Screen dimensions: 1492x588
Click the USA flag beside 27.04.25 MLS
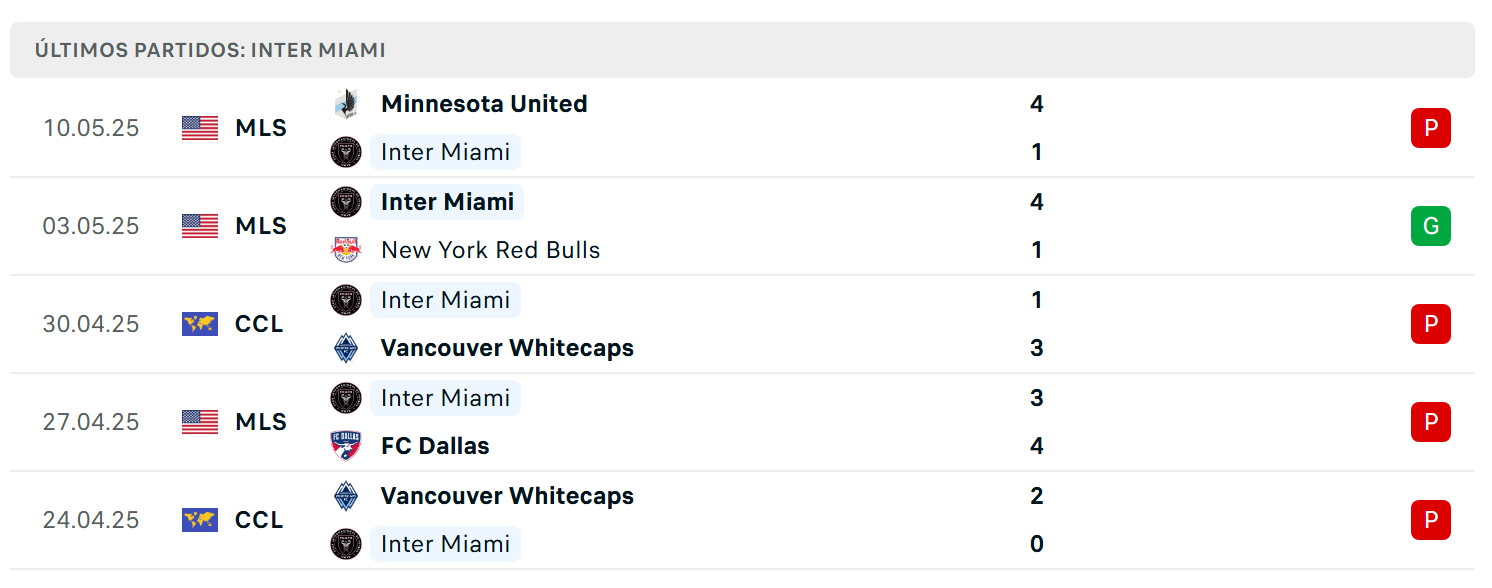coord(200,422)
